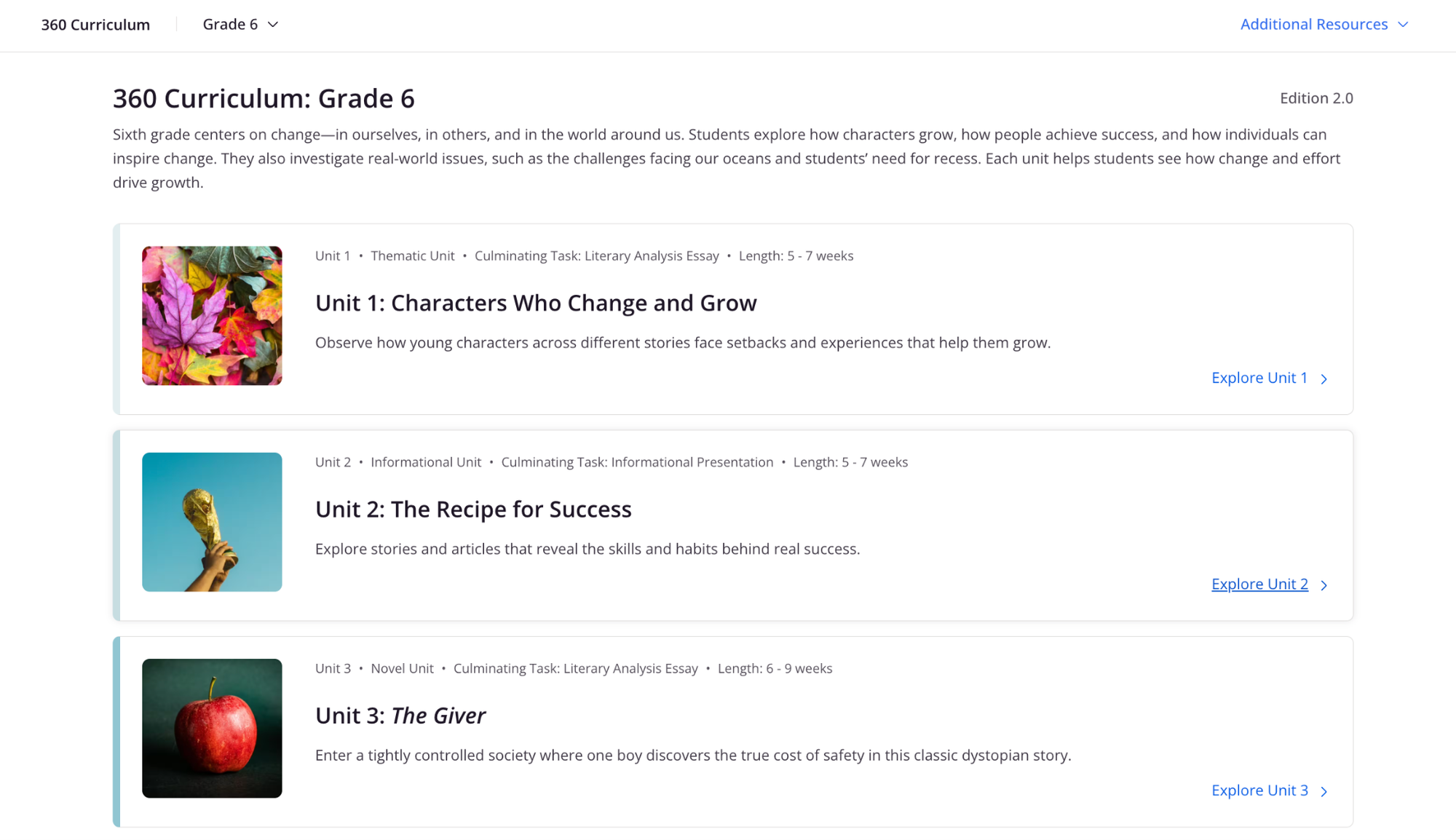This screenshot has height=840, width=1456.
Task: Click the chevron icon beside Explore Unit 2
Action: (1326, 585)
